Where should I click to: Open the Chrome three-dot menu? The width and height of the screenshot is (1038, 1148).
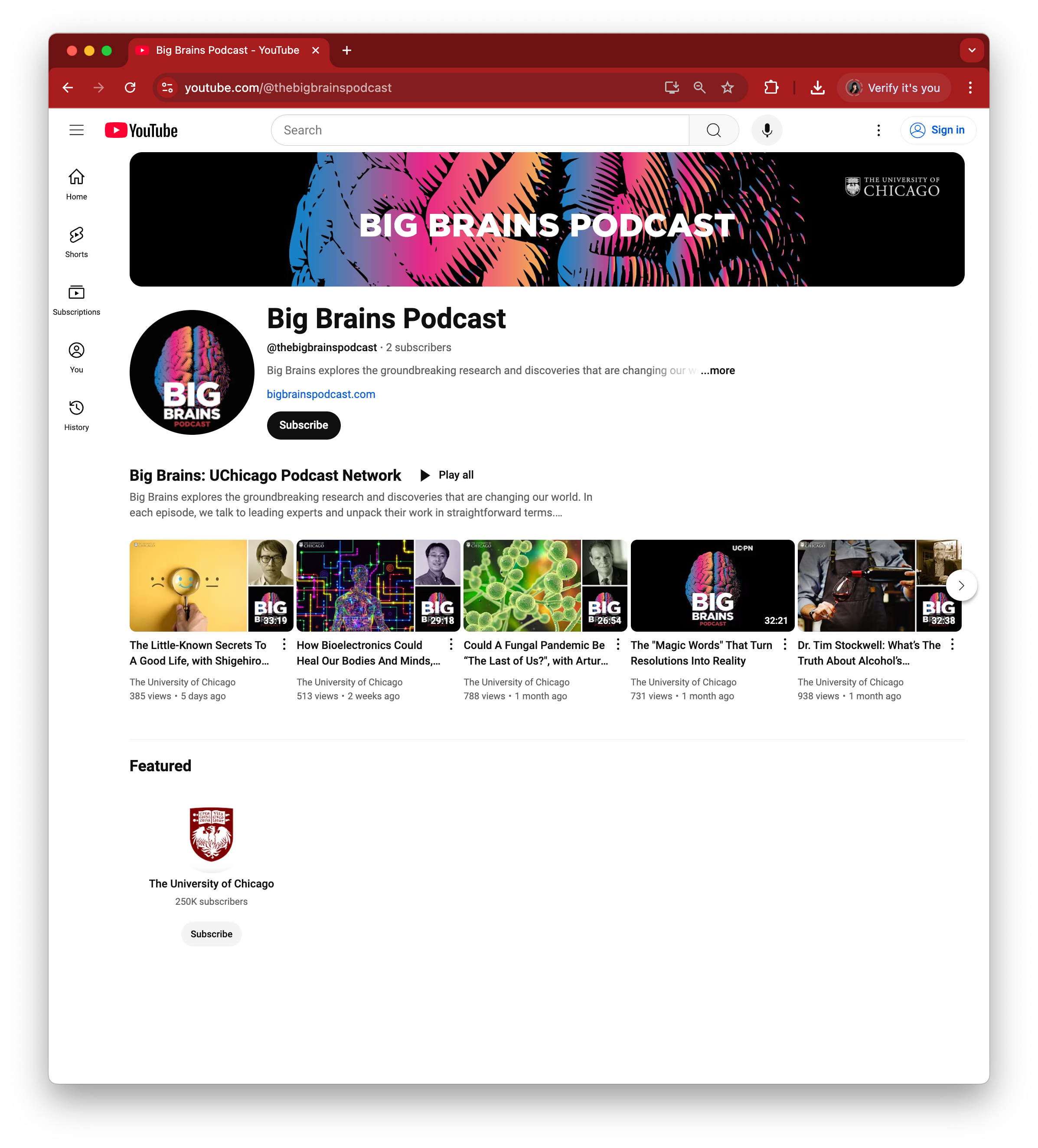pos(970,88)
